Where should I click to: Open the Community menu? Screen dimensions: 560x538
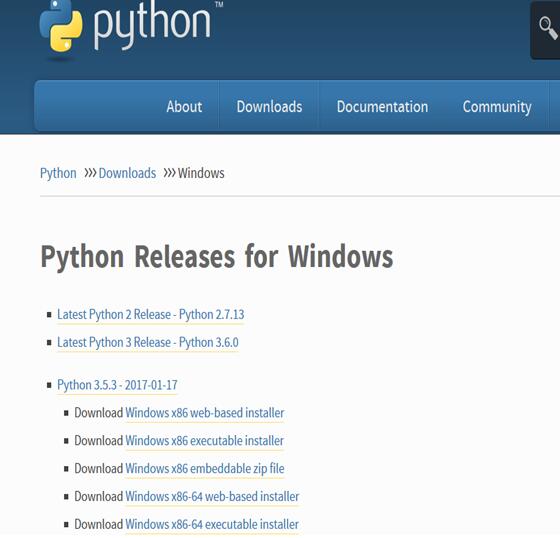(497, 107)
